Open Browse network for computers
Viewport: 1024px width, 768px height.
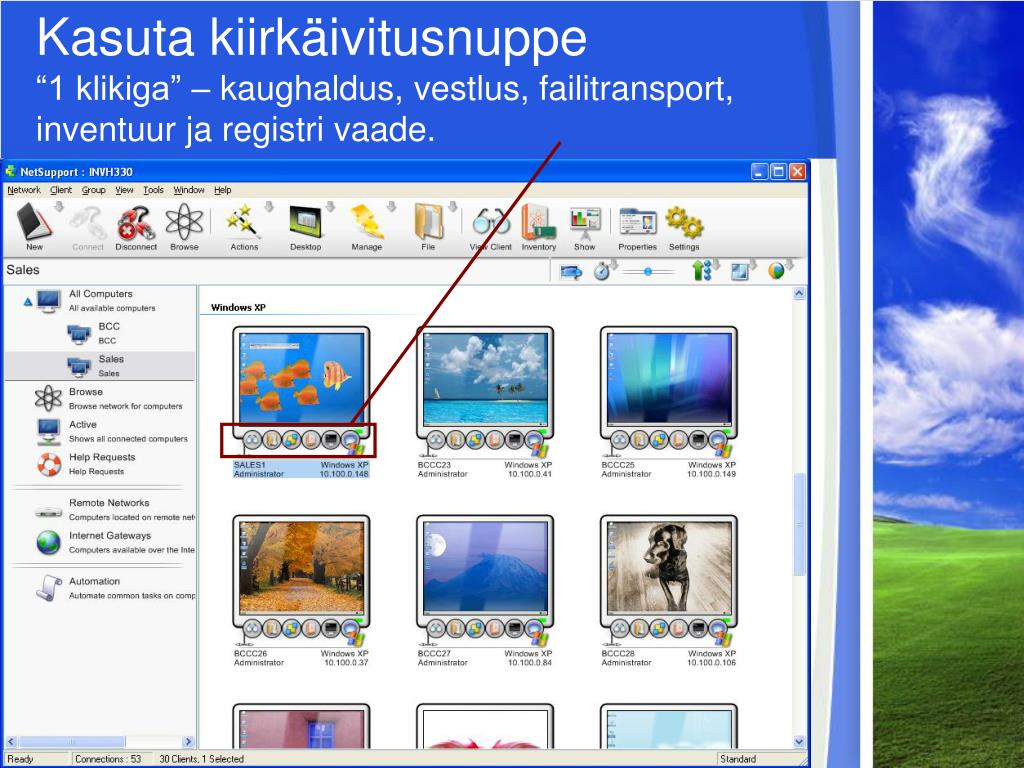click(x=108, y=398)
